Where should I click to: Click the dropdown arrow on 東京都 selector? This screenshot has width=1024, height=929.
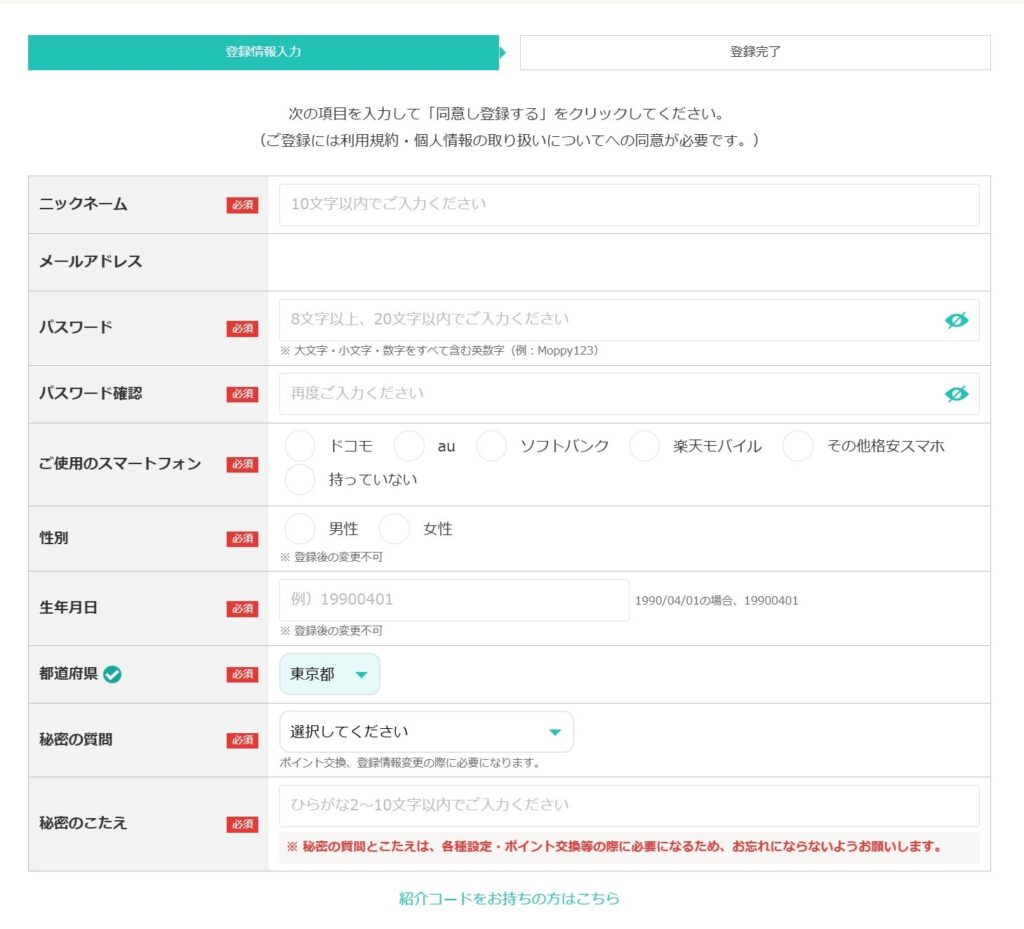coord(361,675)
